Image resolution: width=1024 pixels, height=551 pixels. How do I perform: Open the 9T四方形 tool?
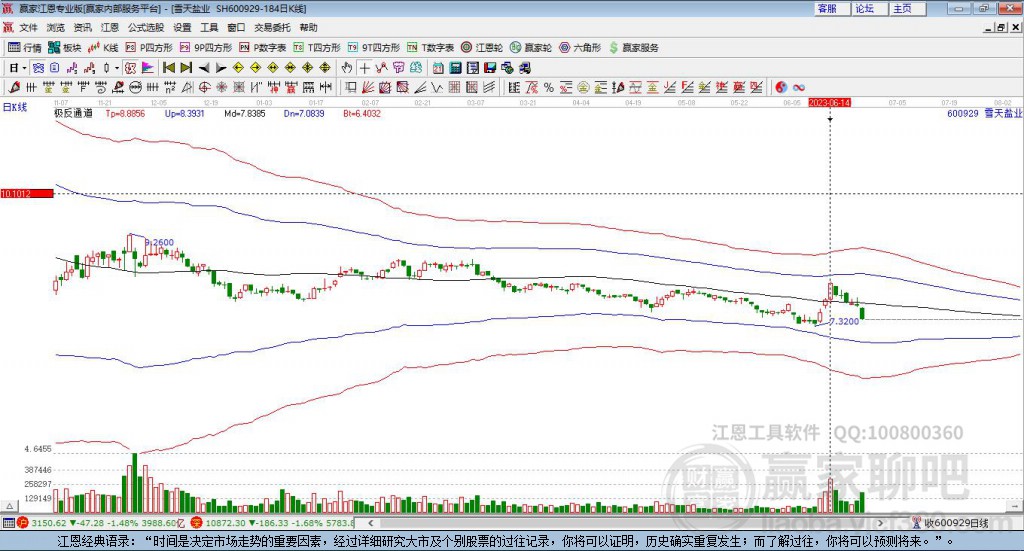[x=374, y=48]
